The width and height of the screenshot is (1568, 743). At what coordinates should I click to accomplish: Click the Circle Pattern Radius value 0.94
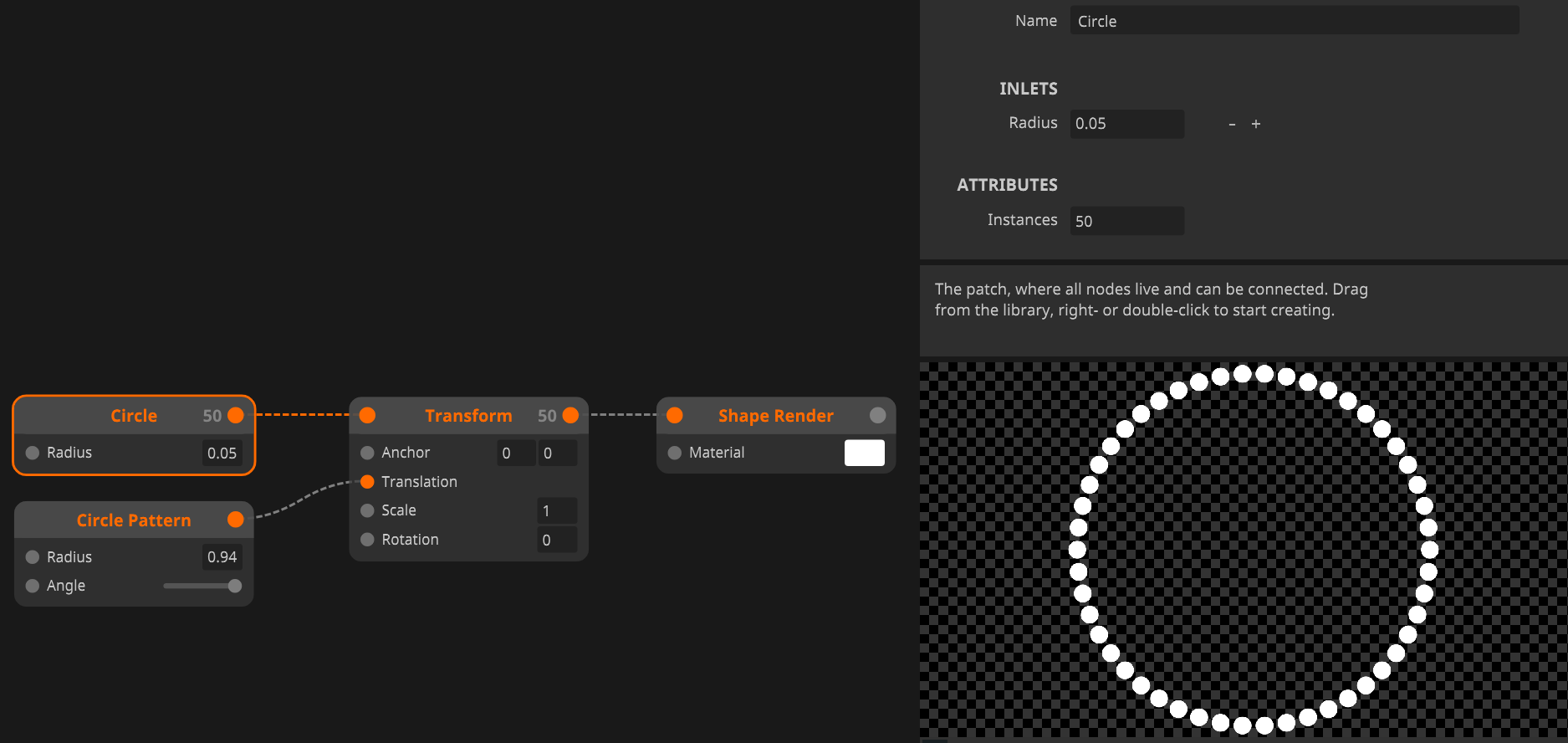point(222,557)
